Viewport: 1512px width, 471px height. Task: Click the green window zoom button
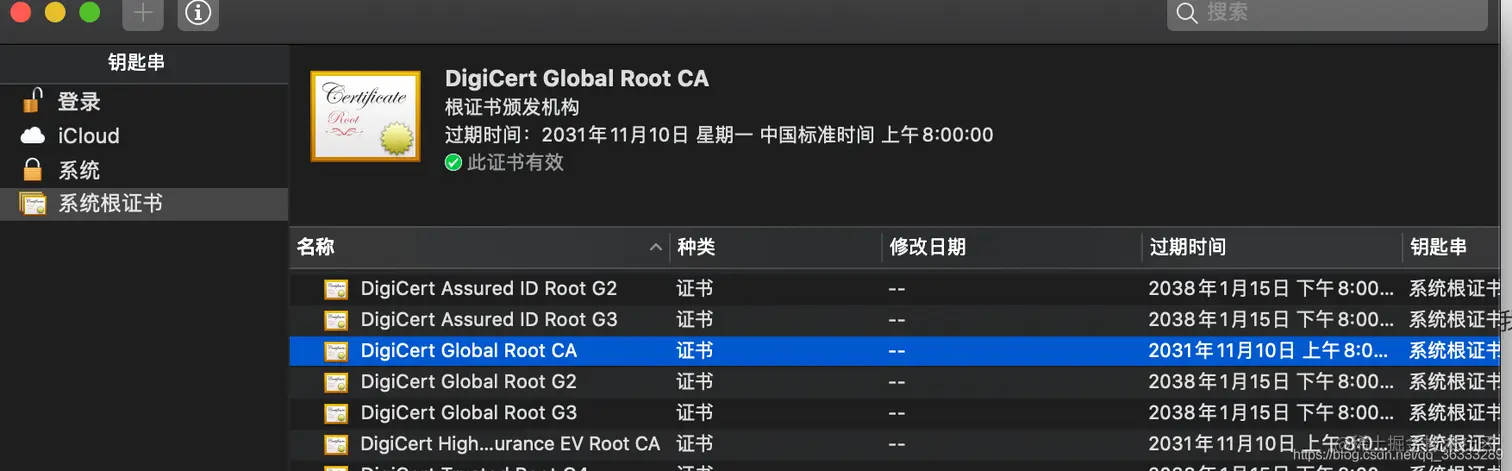pyautogui.click(x=90, y=13)
